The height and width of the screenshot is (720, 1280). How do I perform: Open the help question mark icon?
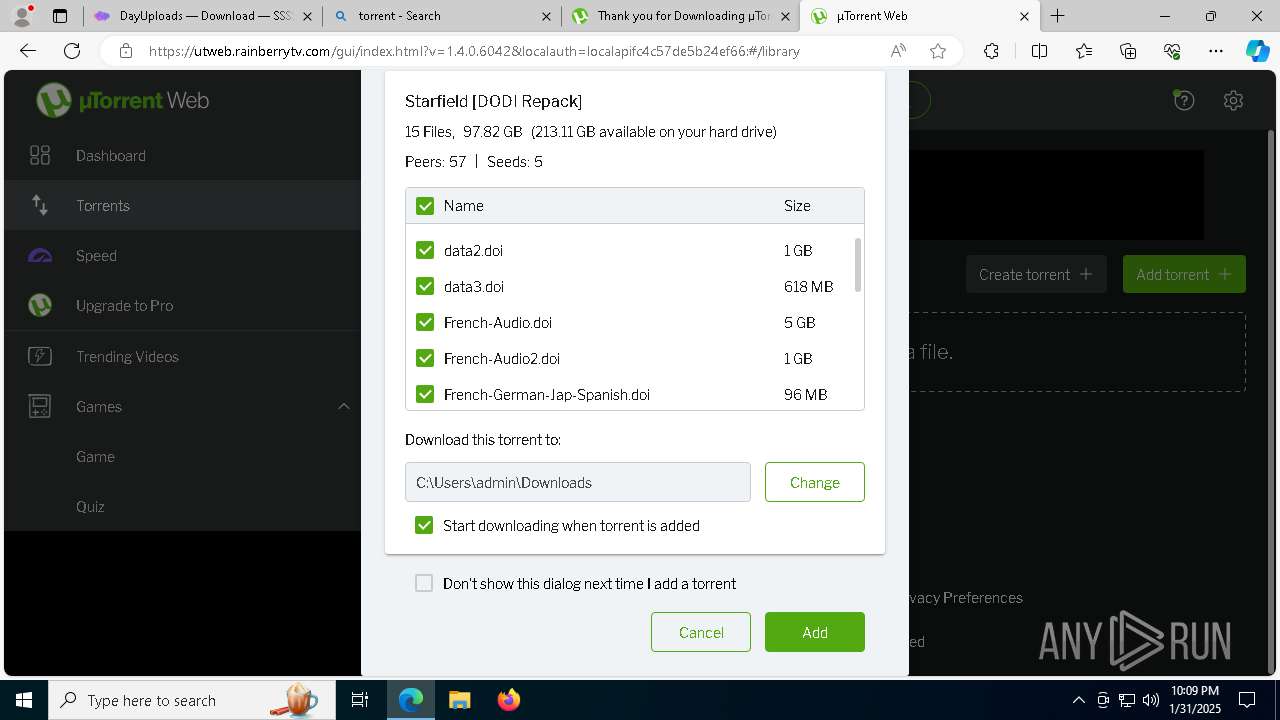point(1184,100)
